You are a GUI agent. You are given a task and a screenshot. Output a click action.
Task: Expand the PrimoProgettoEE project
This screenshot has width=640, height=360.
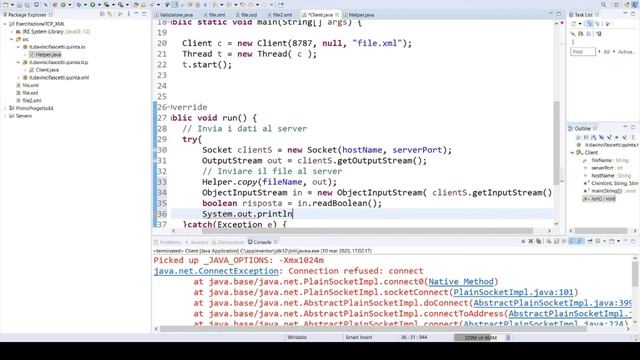[5, 108]
